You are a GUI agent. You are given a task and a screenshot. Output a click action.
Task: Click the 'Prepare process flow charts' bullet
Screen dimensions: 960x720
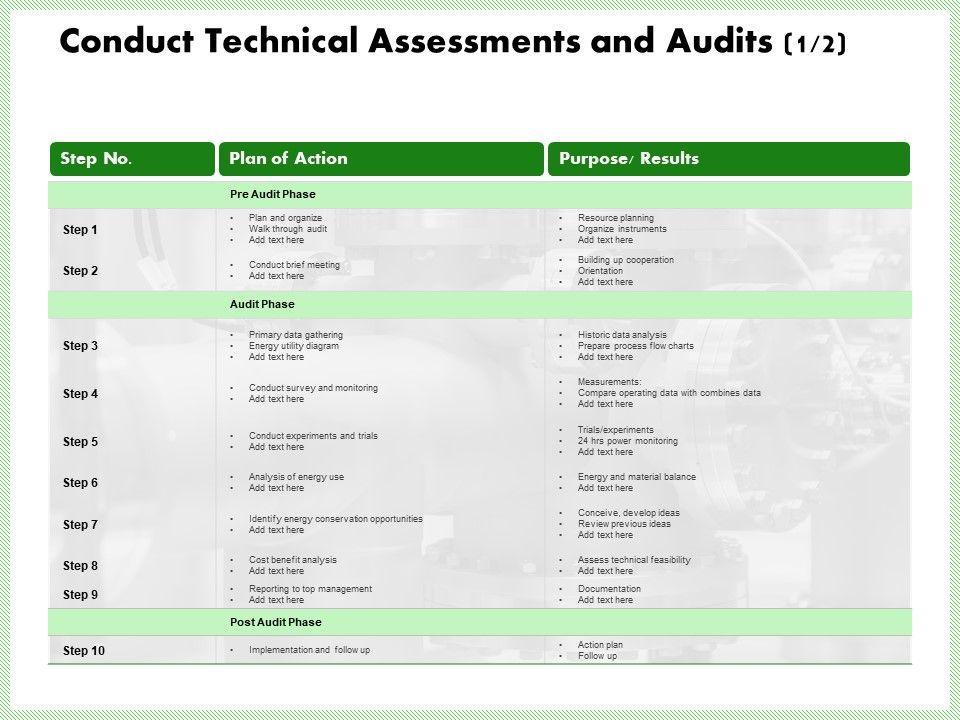click(x=636, y=346)
